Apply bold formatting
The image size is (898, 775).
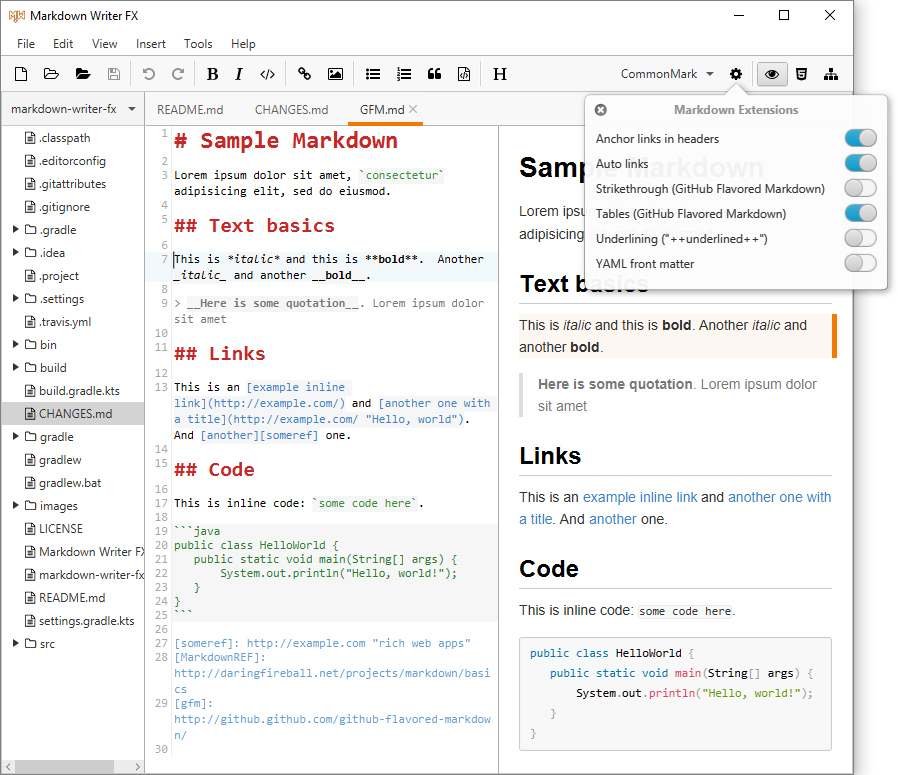(x=212, y=74)
